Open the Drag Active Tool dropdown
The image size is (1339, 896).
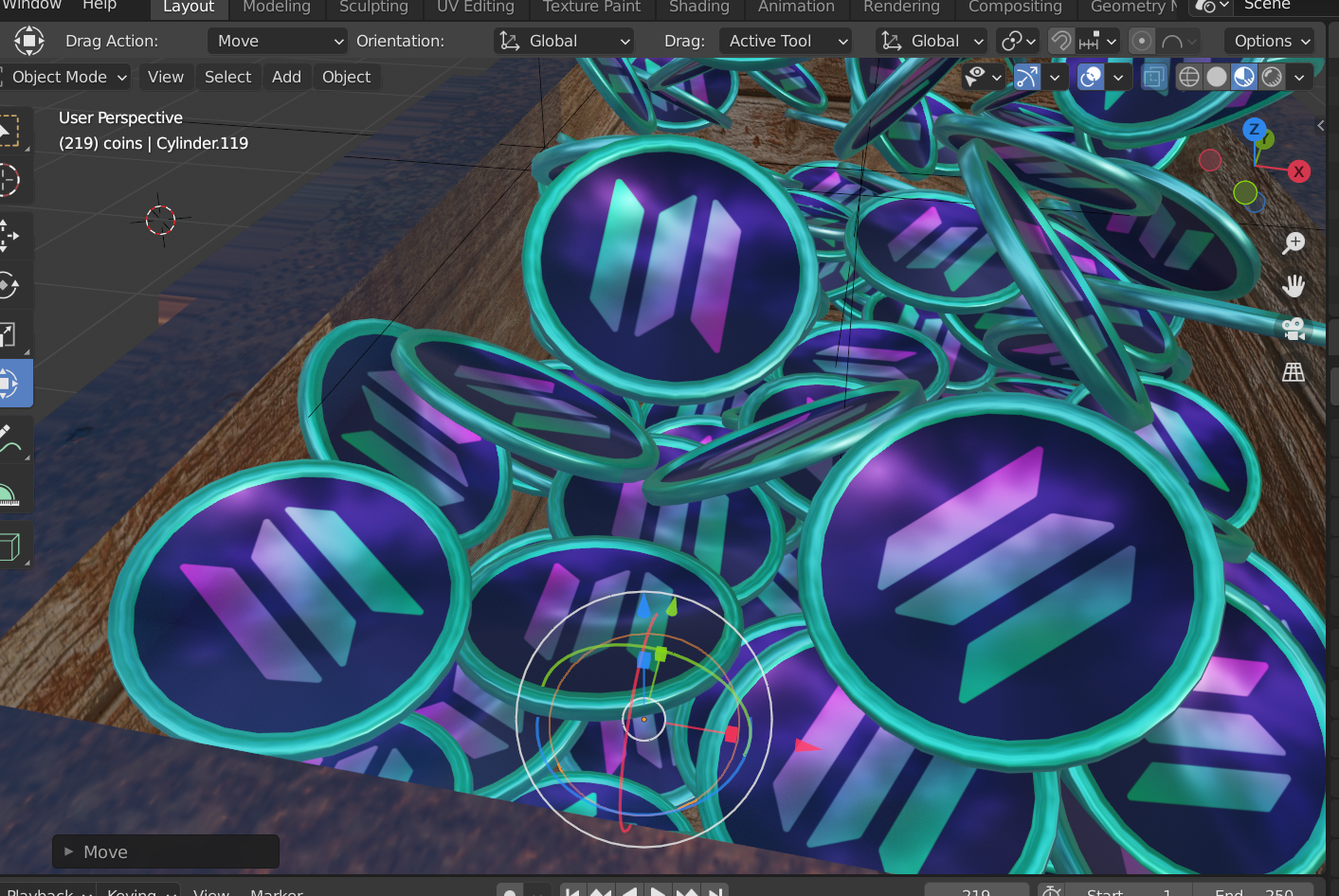pyautogui.click(x=786, y=41)
